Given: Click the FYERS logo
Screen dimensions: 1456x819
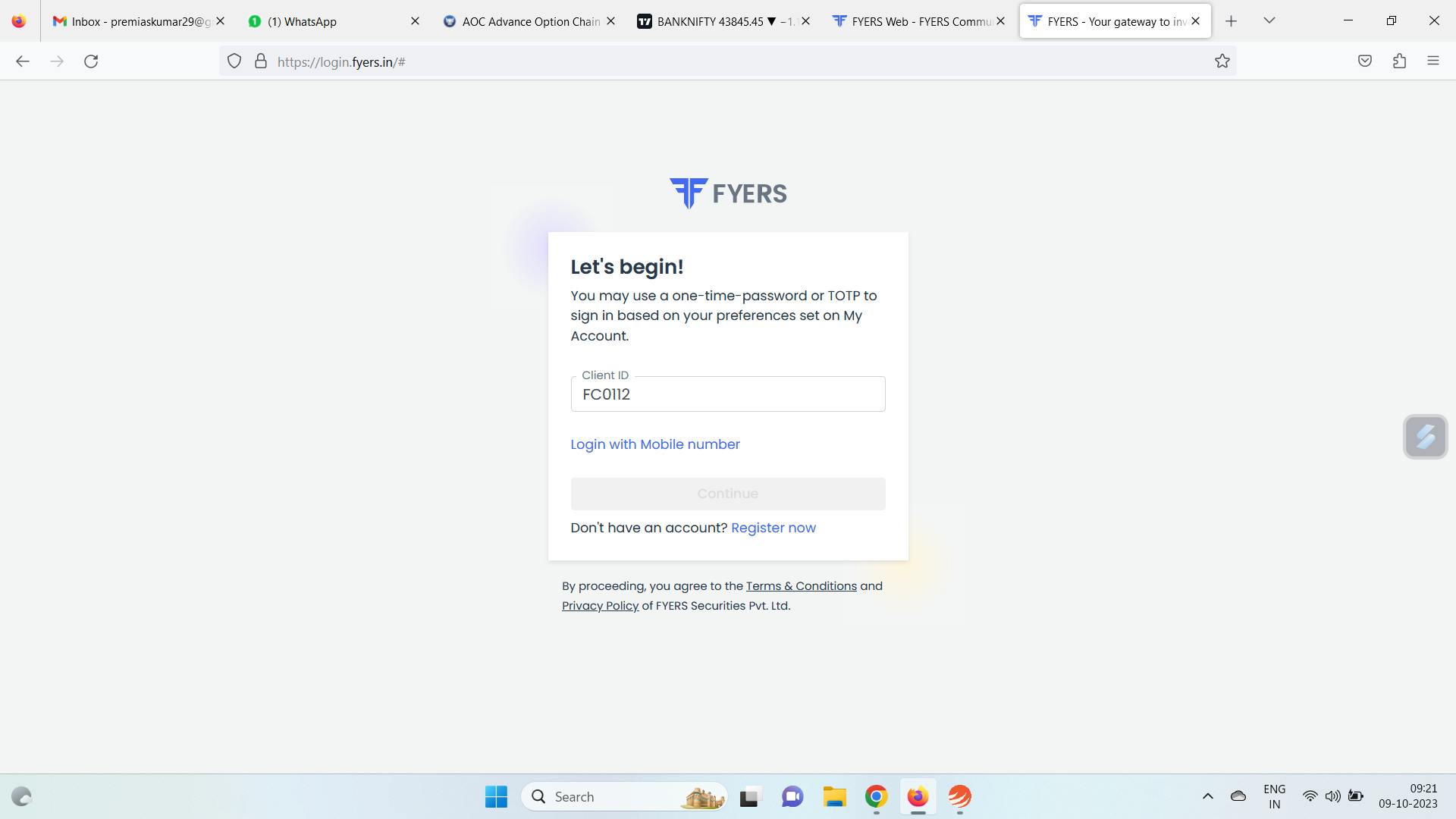Looking at the screenshot, I should point(728,193).
